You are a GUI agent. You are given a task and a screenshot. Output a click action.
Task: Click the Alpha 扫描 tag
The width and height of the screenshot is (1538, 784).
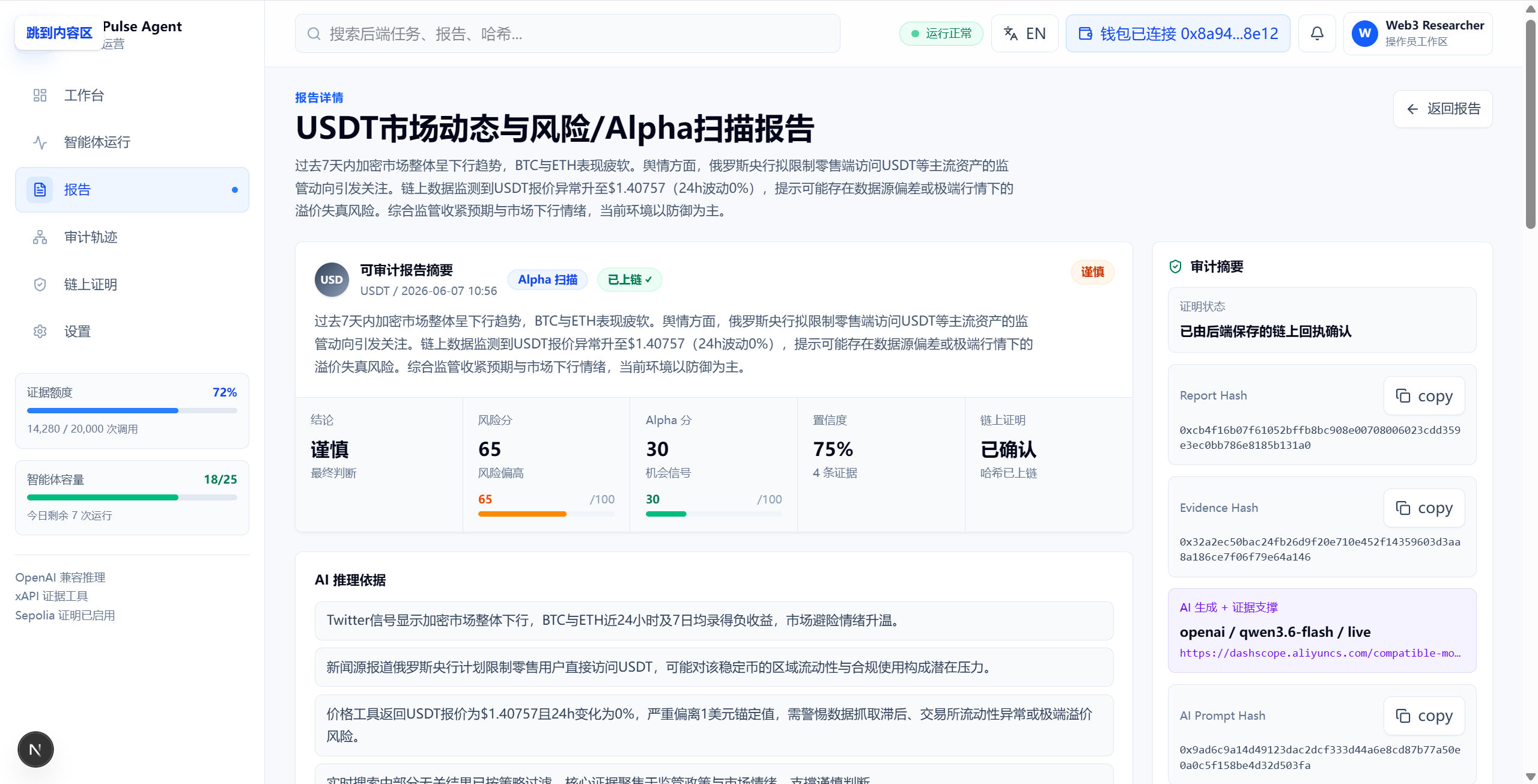tap(547, 279)
